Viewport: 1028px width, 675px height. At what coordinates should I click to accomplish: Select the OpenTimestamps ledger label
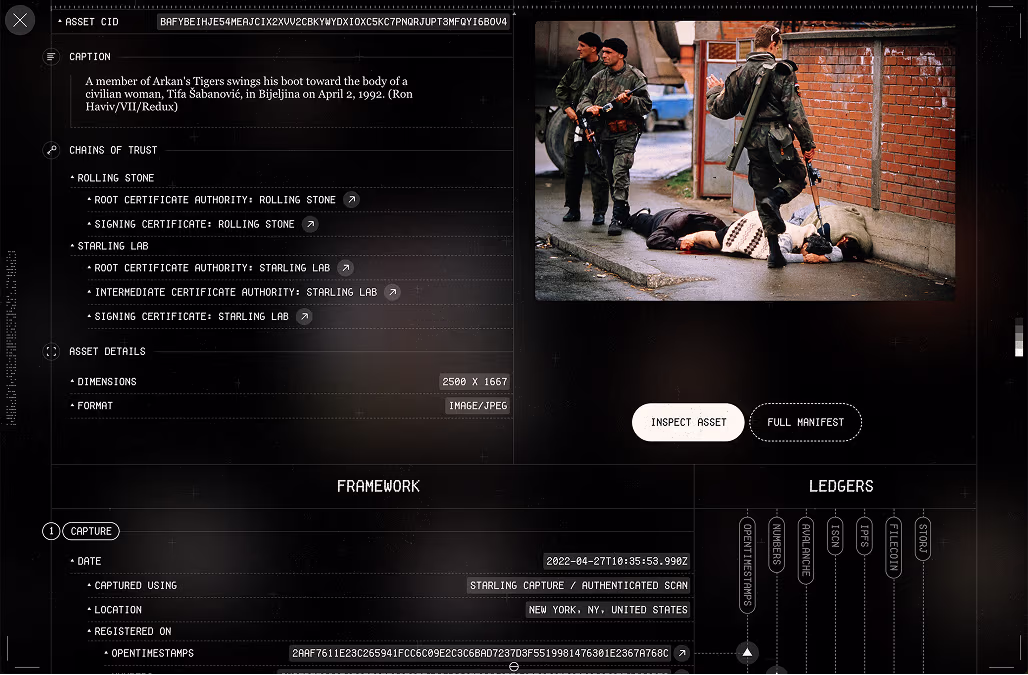click(747, 566)
